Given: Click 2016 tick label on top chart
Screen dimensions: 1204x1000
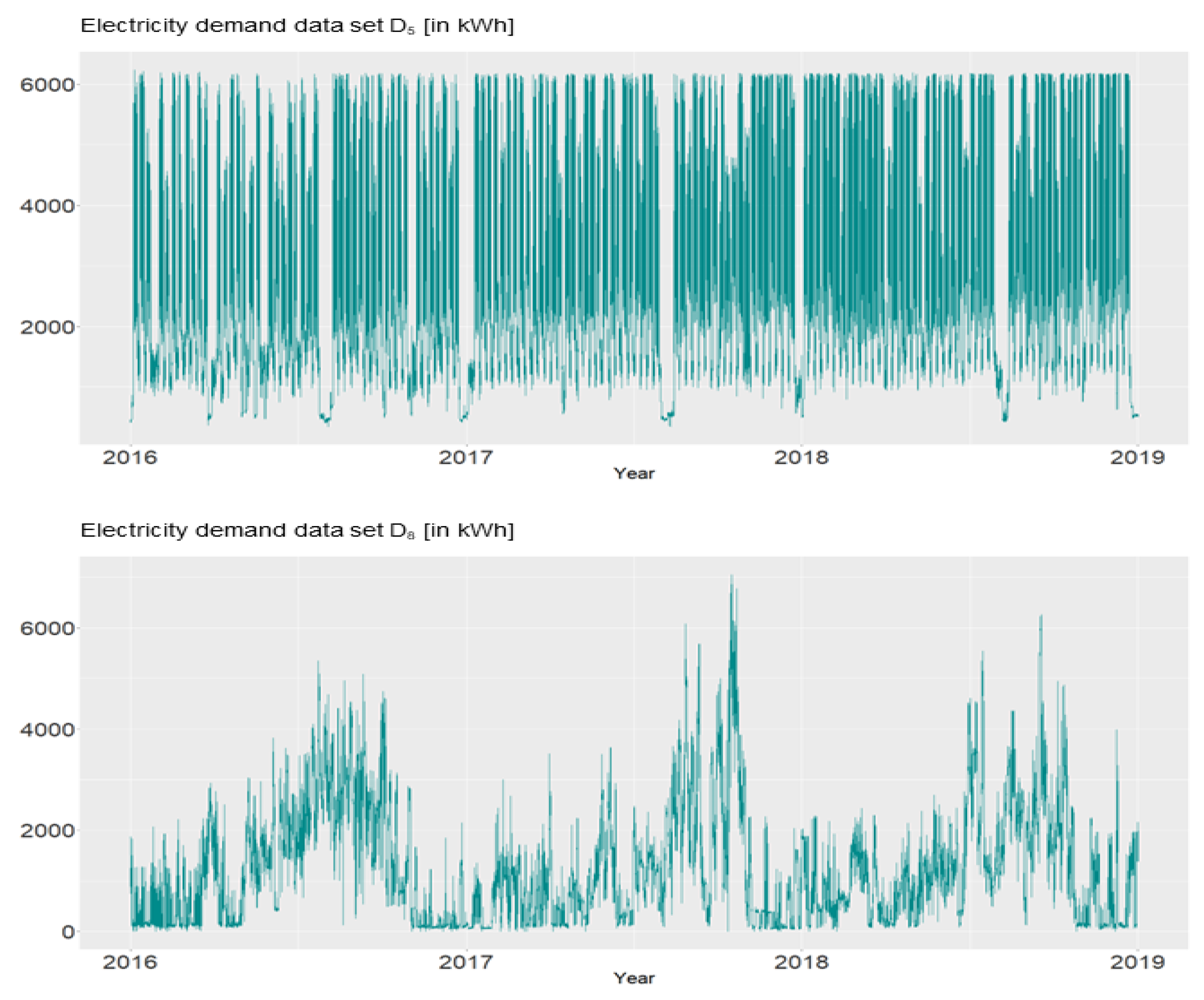Looking at the screenshot, I should [130, 457].
